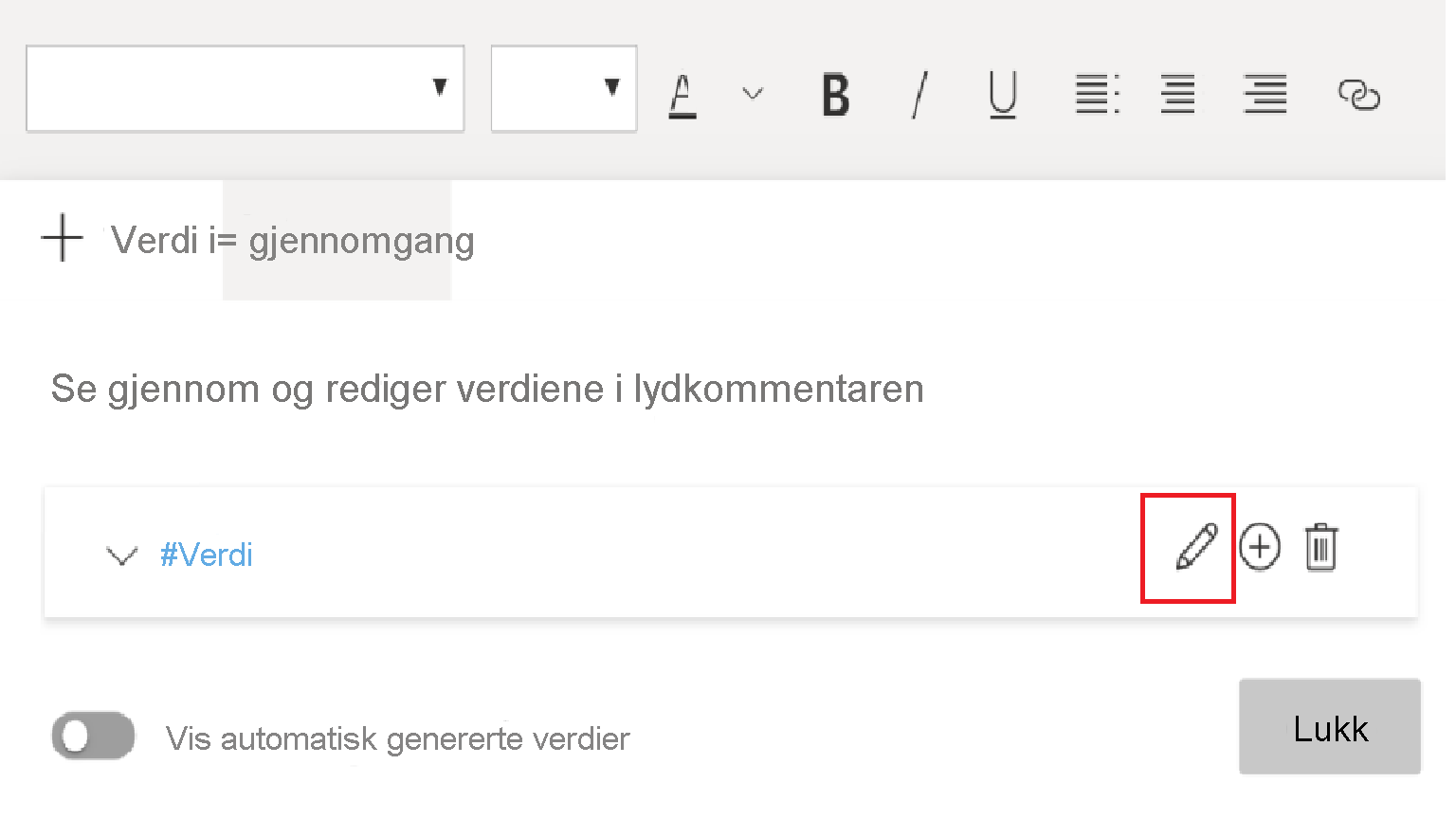Screen dimensions: 1456x819
Task: Delete #Verdi using the trash icon
Action: point(1320,547)
